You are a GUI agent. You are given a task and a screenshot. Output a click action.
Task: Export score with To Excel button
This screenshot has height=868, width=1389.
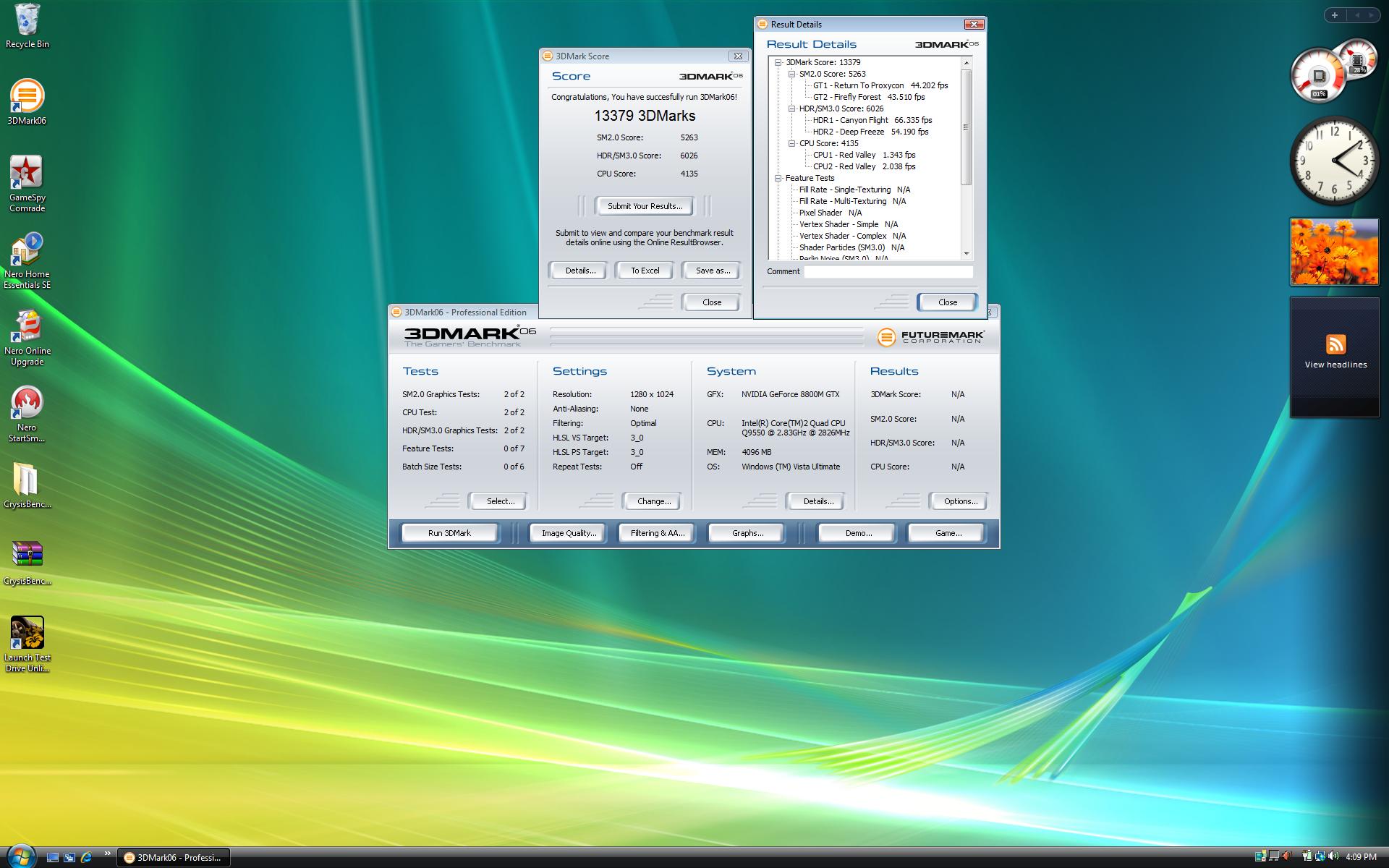645,271
